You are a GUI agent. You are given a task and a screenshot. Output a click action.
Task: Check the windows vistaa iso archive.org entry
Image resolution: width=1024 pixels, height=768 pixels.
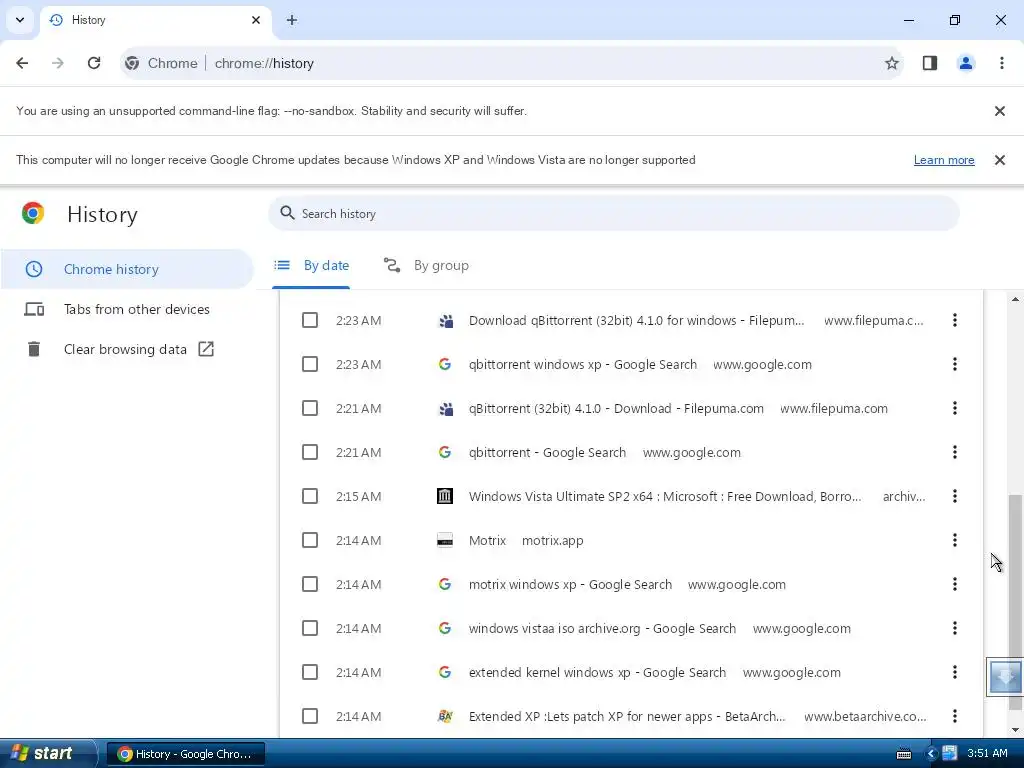[x=310, y=628]
